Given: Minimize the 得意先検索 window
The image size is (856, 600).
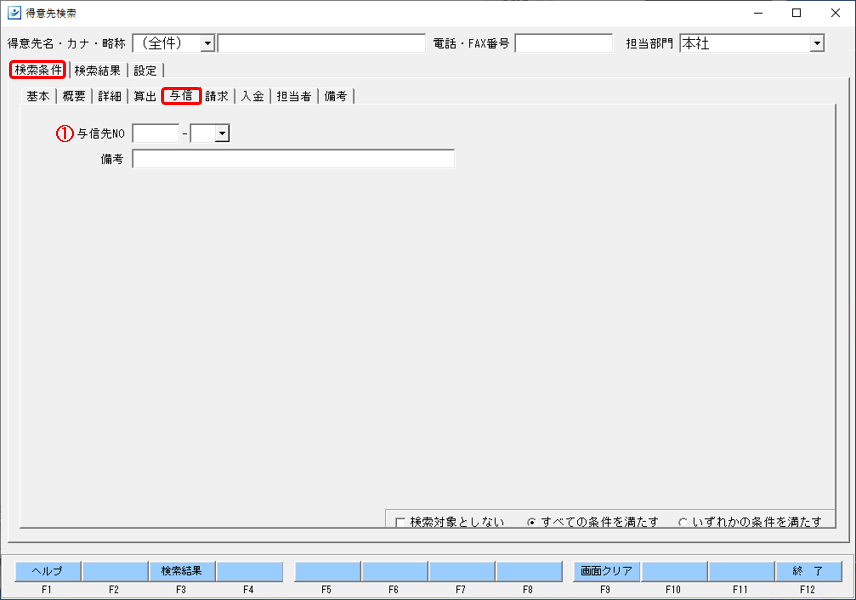Looking at the screenshot, I should click(x=758, y=13).
